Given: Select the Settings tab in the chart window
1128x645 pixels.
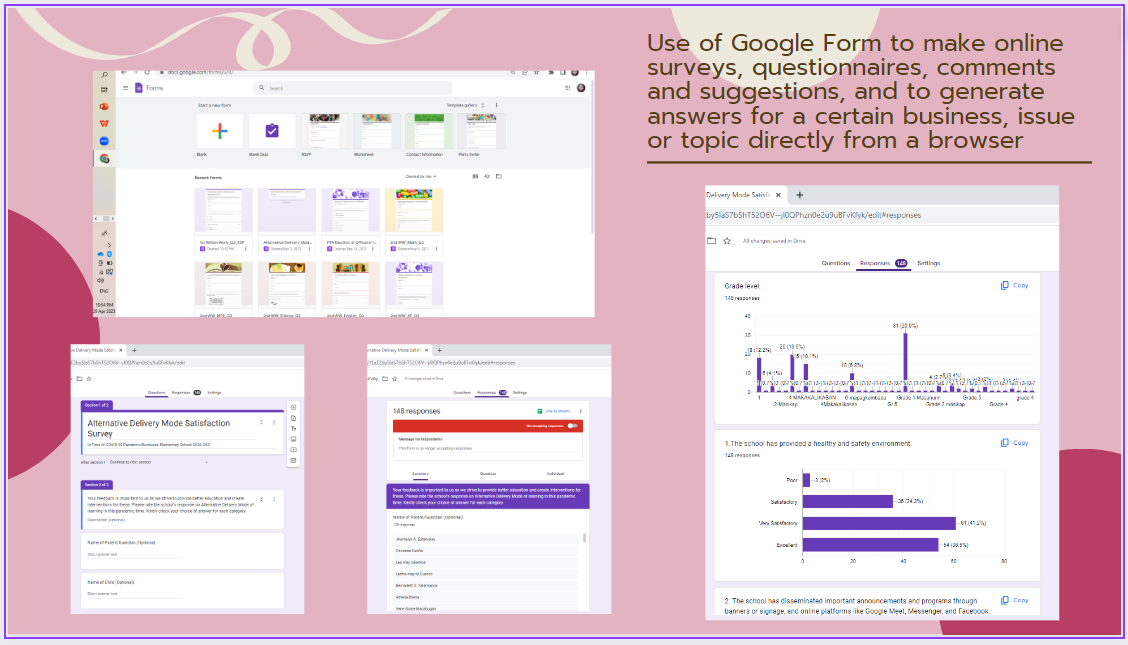Looking at the screenshot, I should pos(929,263).
